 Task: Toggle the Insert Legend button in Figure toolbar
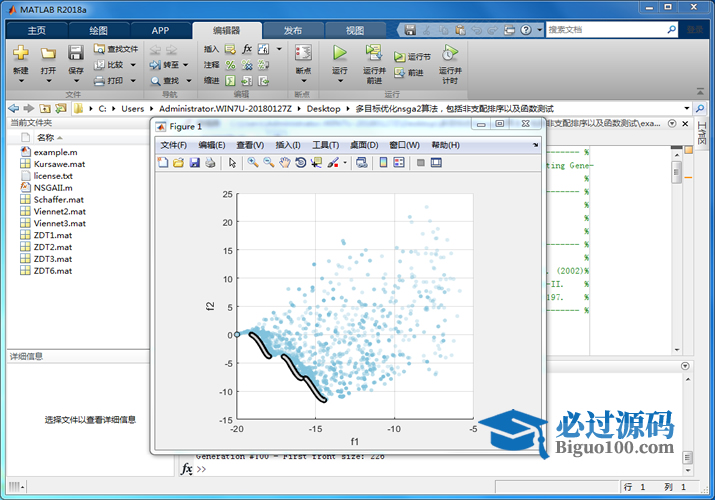[x=398, y=162]
